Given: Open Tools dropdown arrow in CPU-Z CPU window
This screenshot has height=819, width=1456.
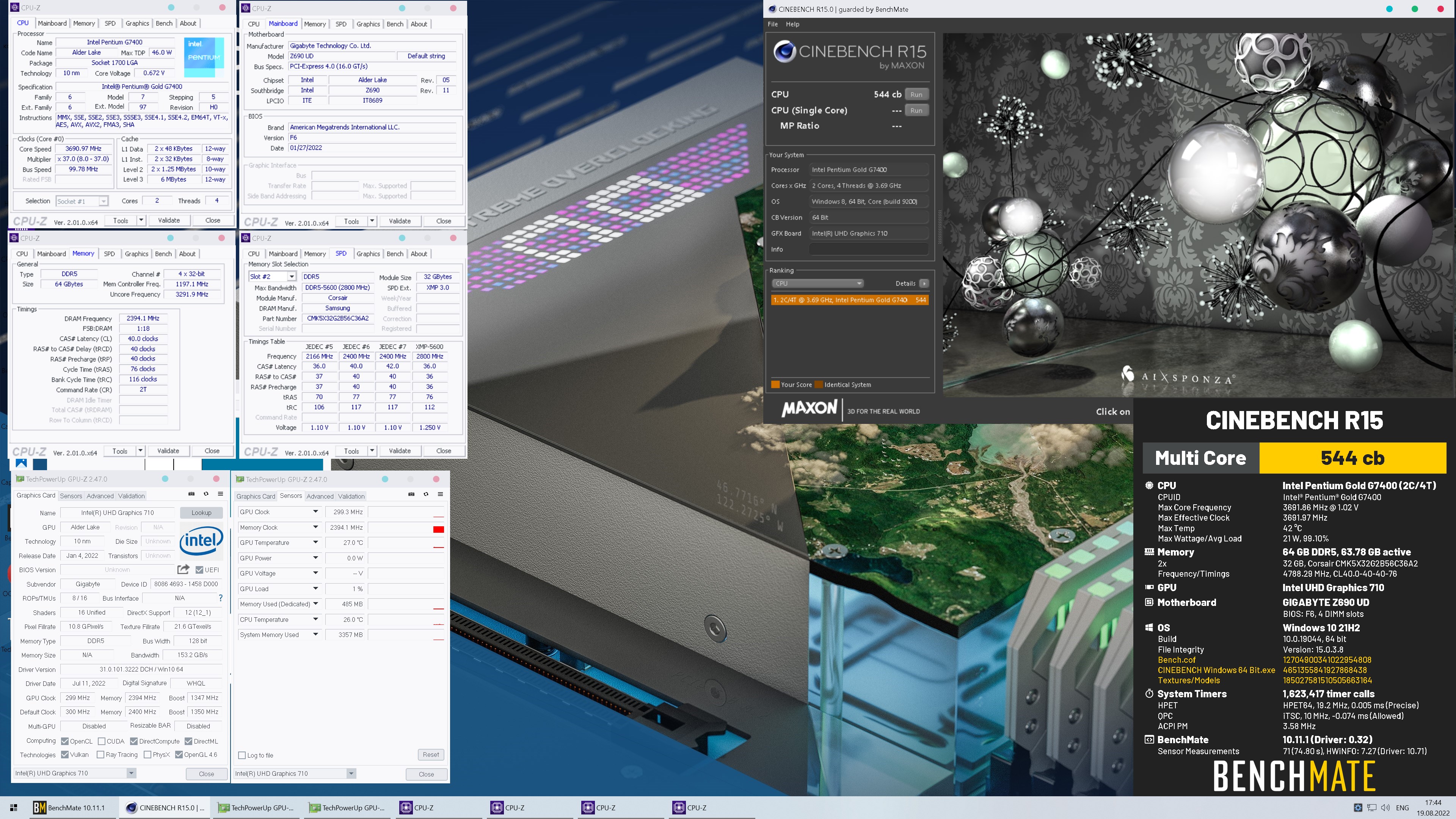Looking at the screenshot, I should click(141, 220).
